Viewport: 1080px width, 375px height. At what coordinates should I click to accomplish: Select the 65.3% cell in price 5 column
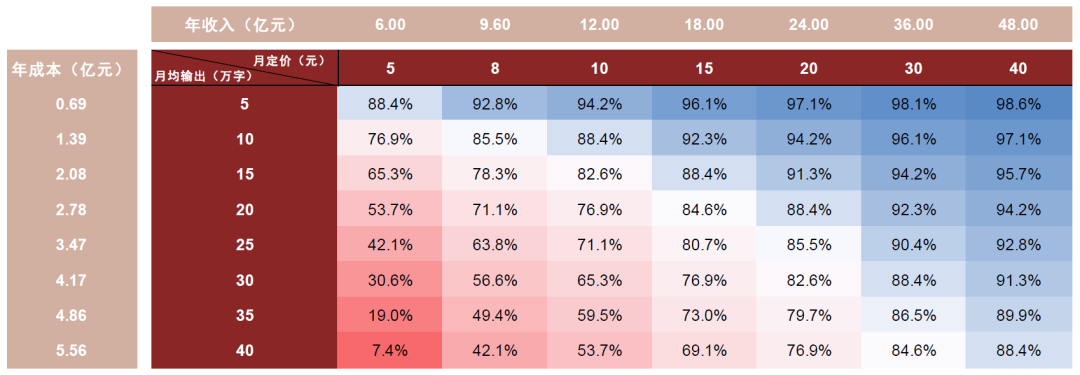pyautogui.click(x=390, y=174)
